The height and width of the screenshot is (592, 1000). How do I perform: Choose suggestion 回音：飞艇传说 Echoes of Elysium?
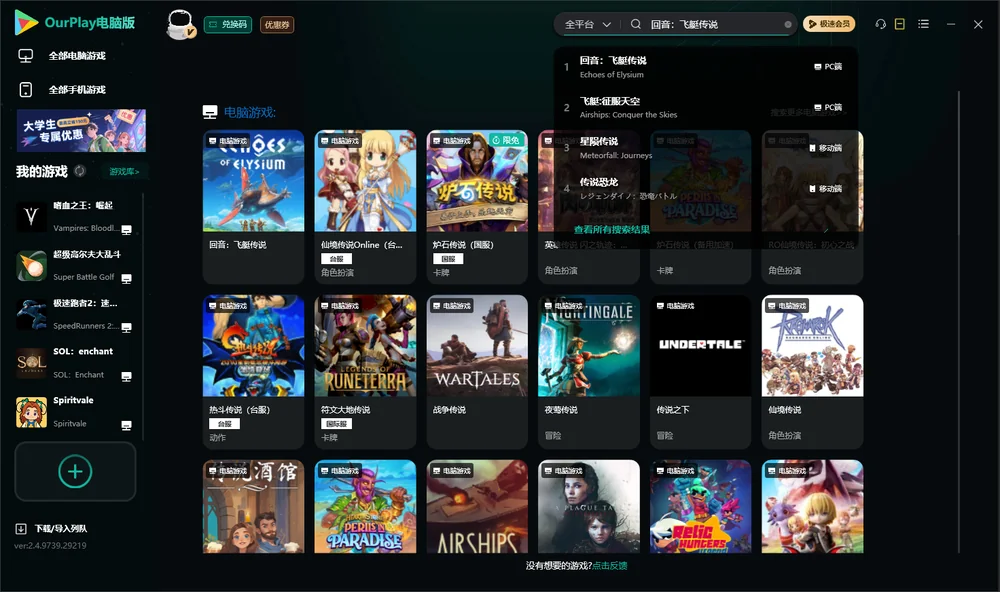[x=705, y=67]
